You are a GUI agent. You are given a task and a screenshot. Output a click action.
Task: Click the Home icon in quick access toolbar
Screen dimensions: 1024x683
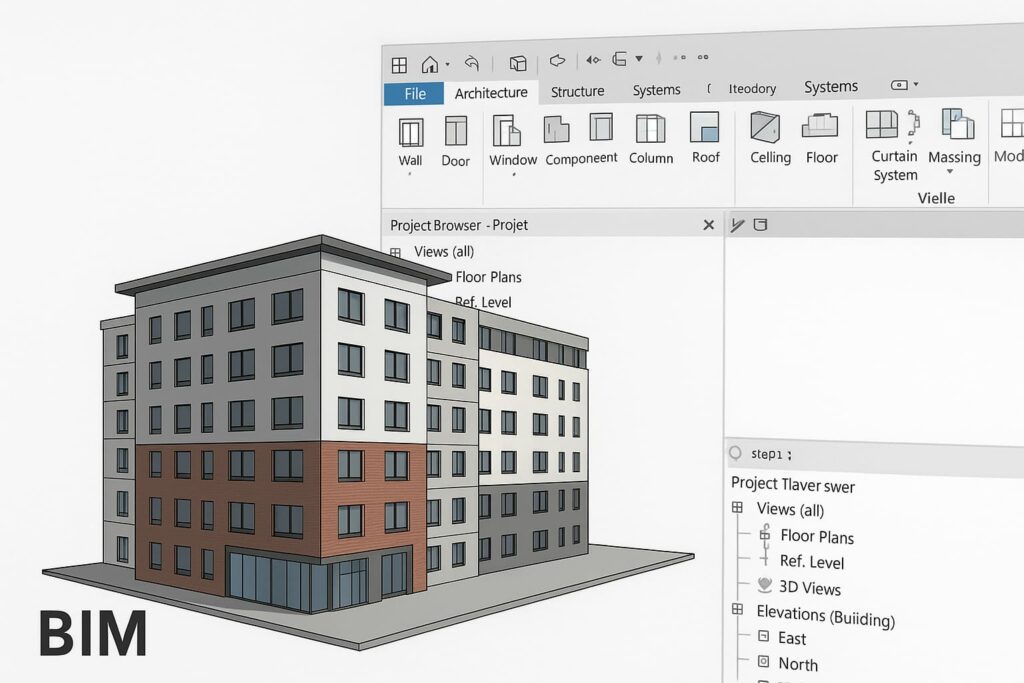click(430, 64)
